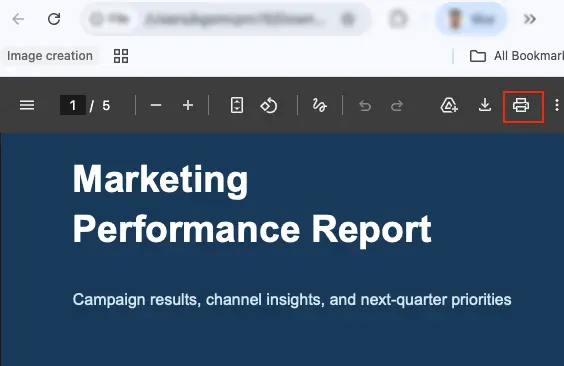Image resolution: width=564 pixels, height=366 pixels.
Task: Zoom in on the PDF
Action: coord(188,105)
